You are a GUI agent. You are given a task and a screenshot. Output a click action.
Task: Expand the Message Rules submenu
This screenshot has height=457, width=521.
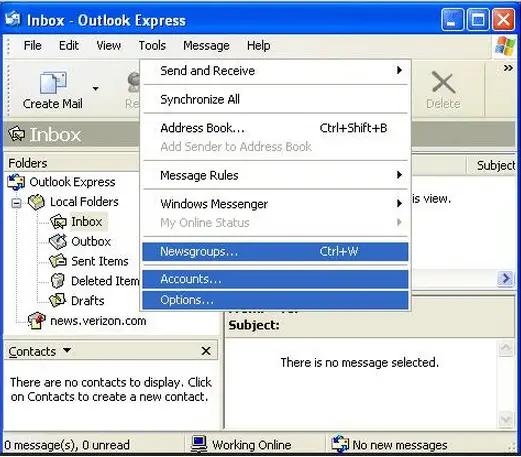tap(275, 175)
